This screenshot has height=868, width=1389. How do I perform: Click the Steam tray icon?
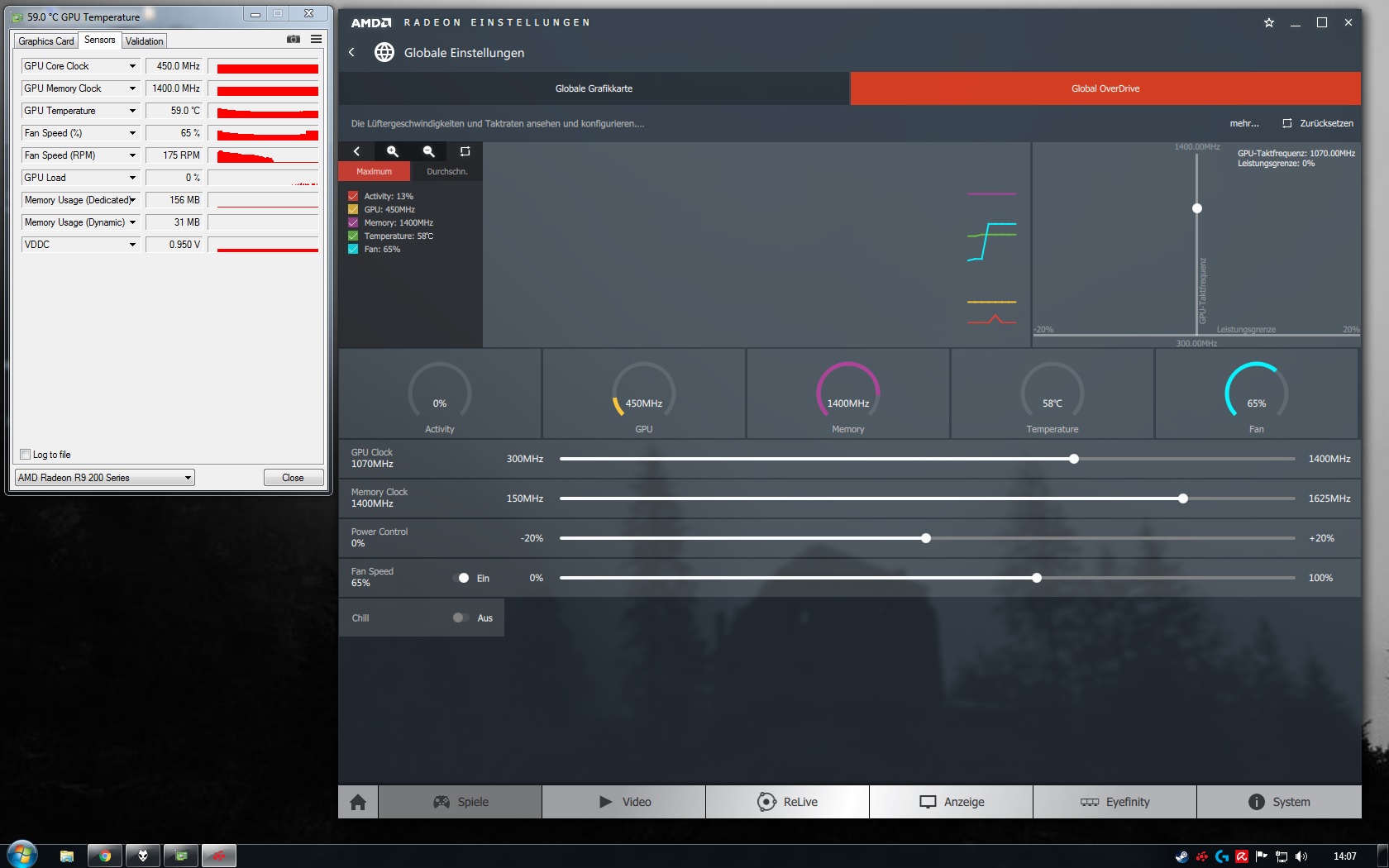pyautogui.click(x=1181, y=856)
